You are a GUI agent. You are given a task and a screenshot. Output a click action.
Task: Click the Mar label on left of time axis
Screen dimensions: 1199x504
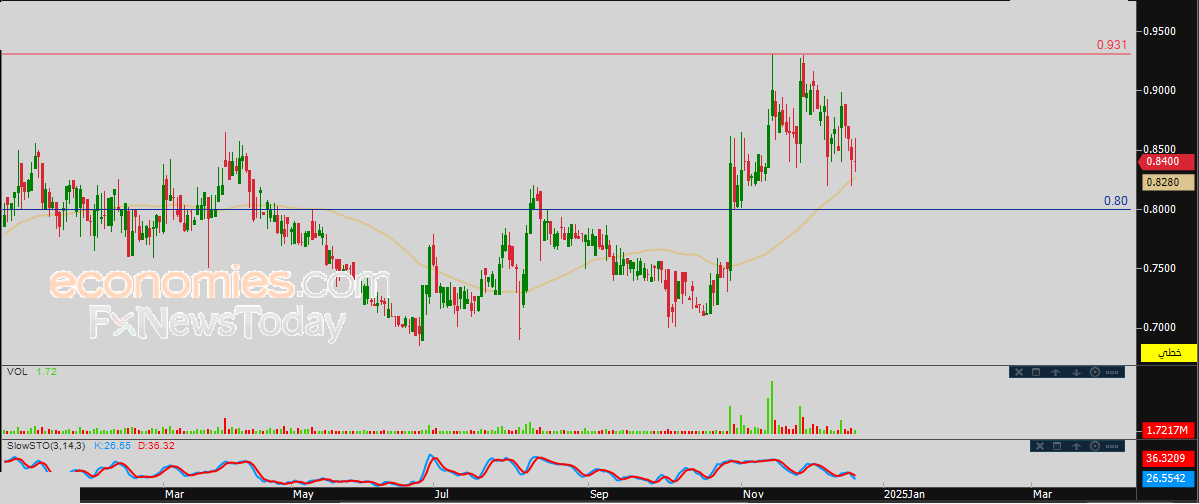[175, 495]
